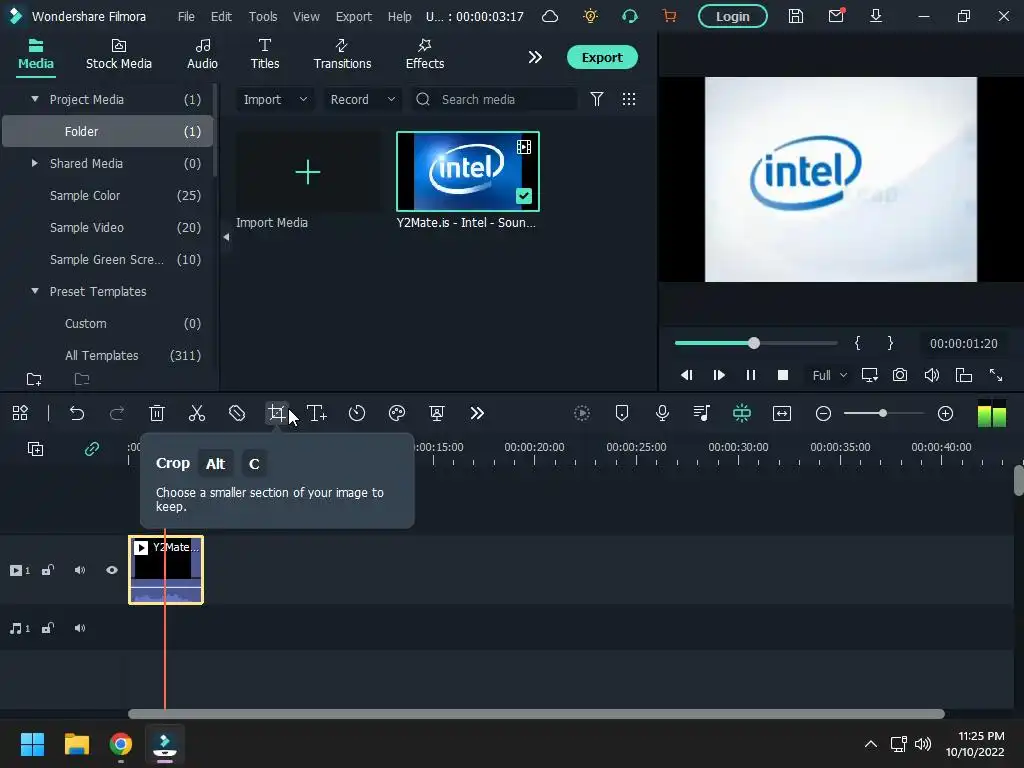The image size is (1024, 768).
Task: Open the Tools menu
Action: pos(263,16)
